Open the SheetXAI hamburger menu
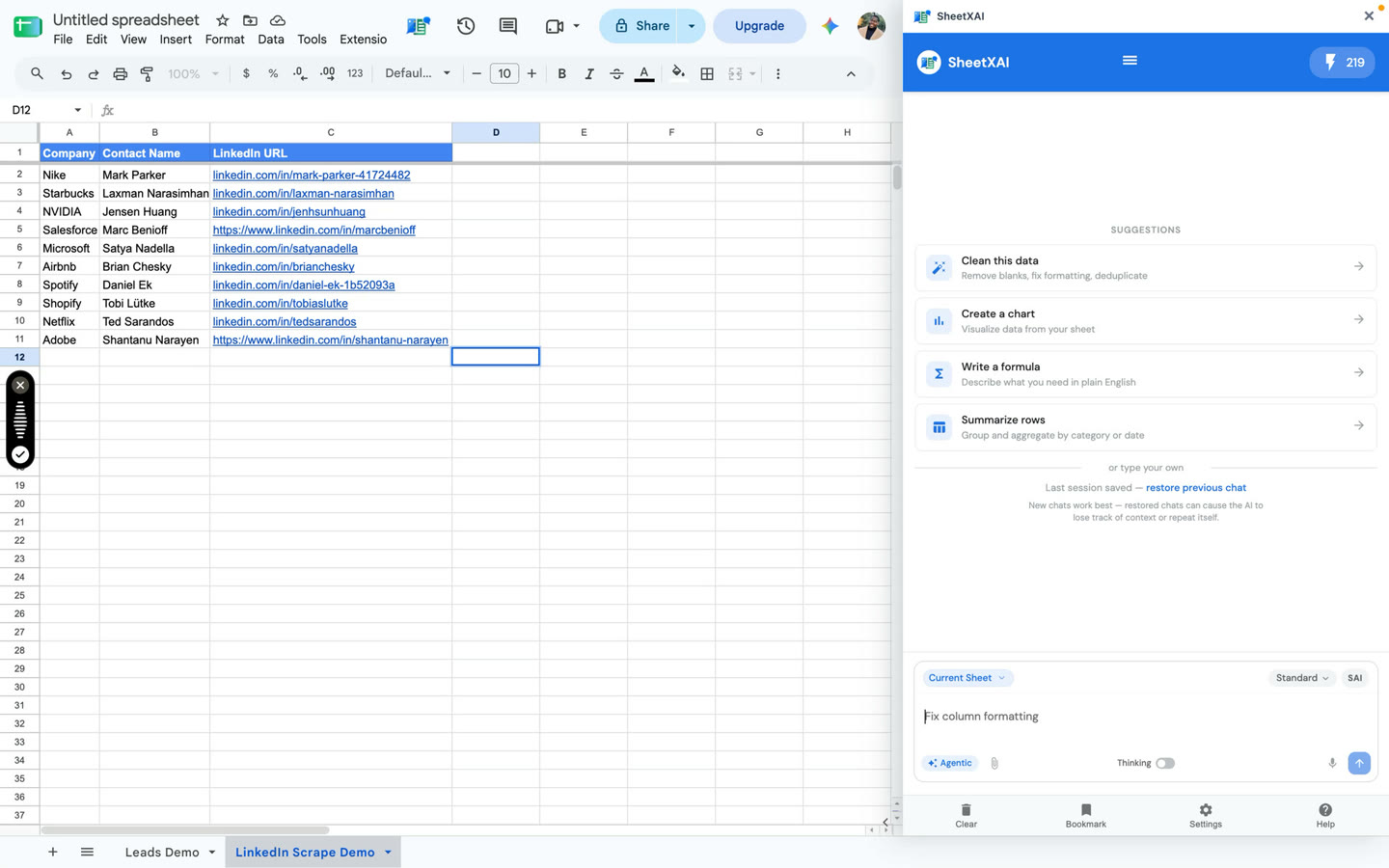Viewport: 1389px width, 868px height. click(1130, 61)
